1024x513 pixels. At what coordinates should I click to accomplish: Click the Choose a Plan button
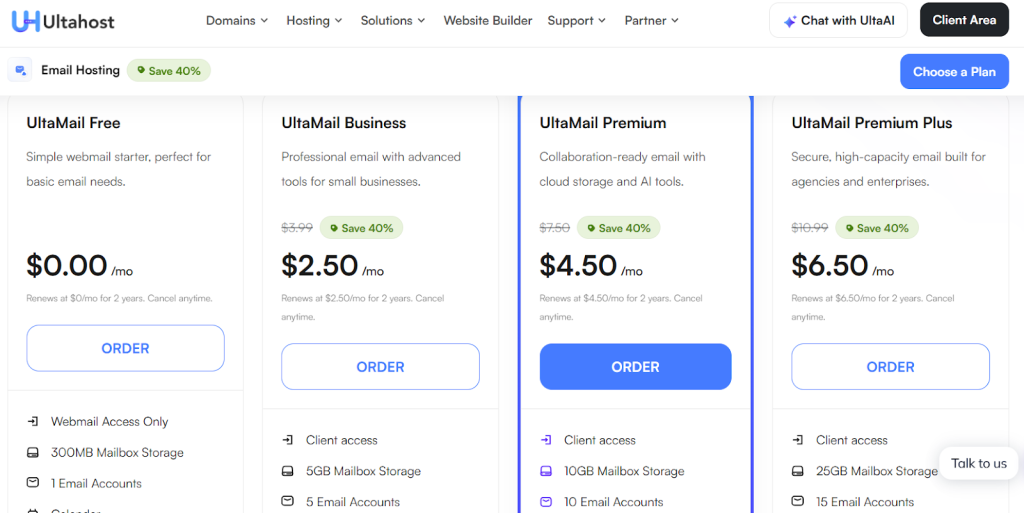pos(954,72)
